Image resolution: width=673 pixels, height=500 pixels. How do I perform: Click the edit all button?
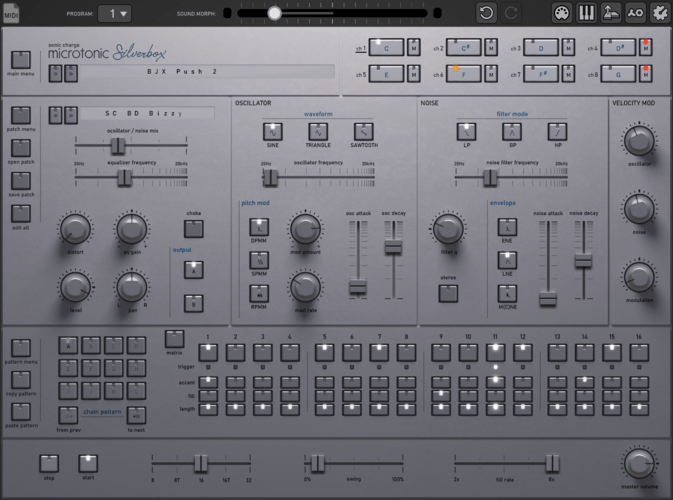[x=21, y=213]
